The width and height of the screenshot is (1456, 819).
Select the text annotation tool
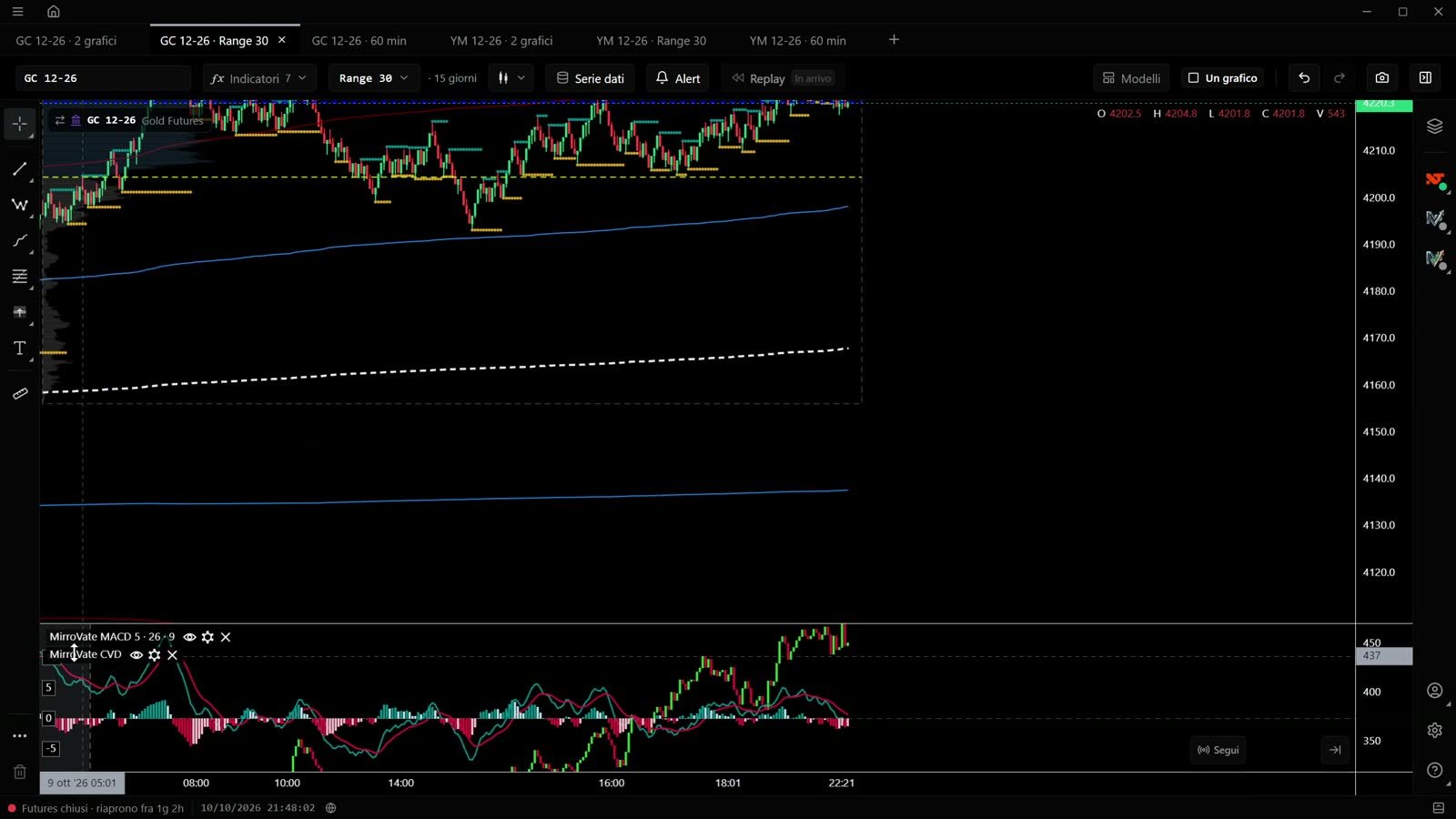[x=20, y=349]
